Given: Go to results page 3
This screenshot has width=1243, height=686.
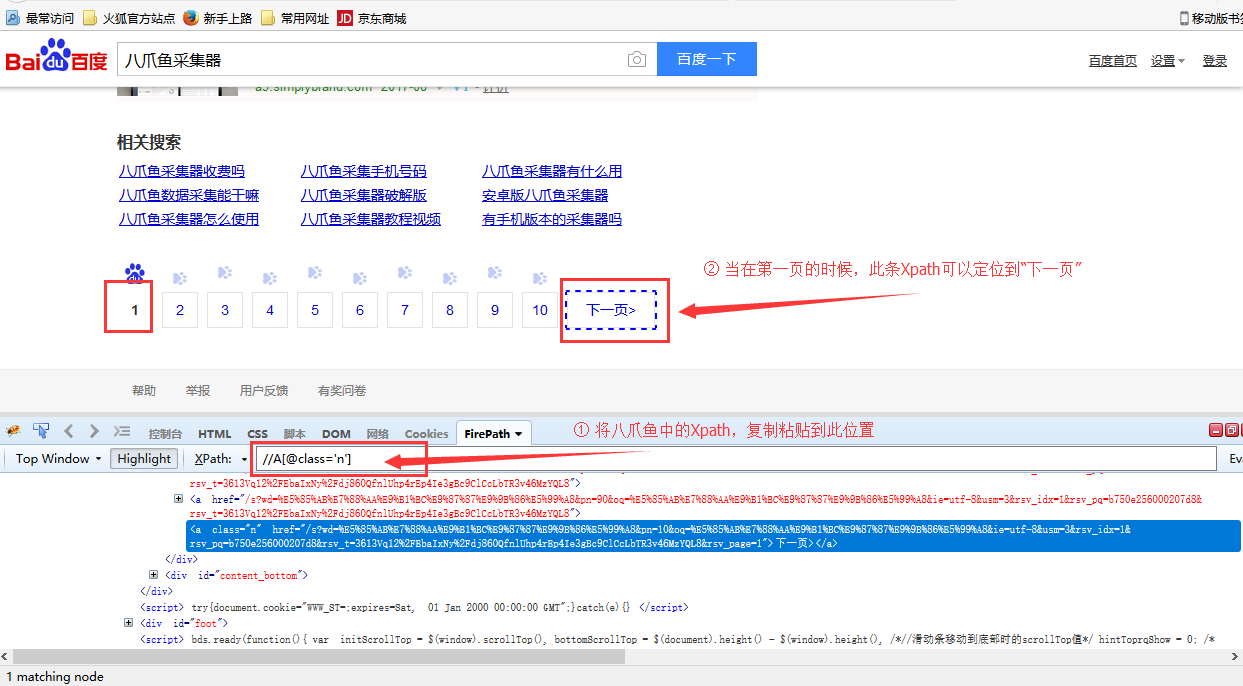Looking at the screenshot, I should click(225, 310).
